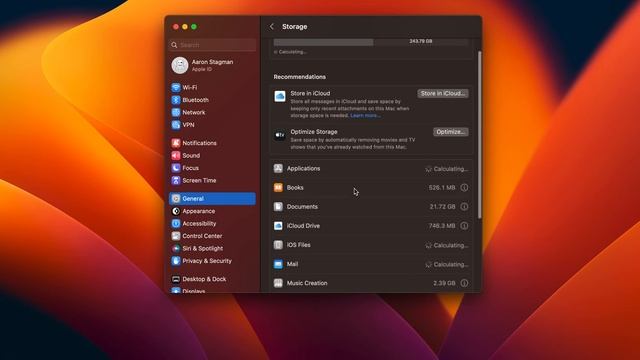Image resolution: width=640 pixels, height=360 pixels.
Task: Select Accessibility label in sidebar
Action: click(x=199, y=224)
